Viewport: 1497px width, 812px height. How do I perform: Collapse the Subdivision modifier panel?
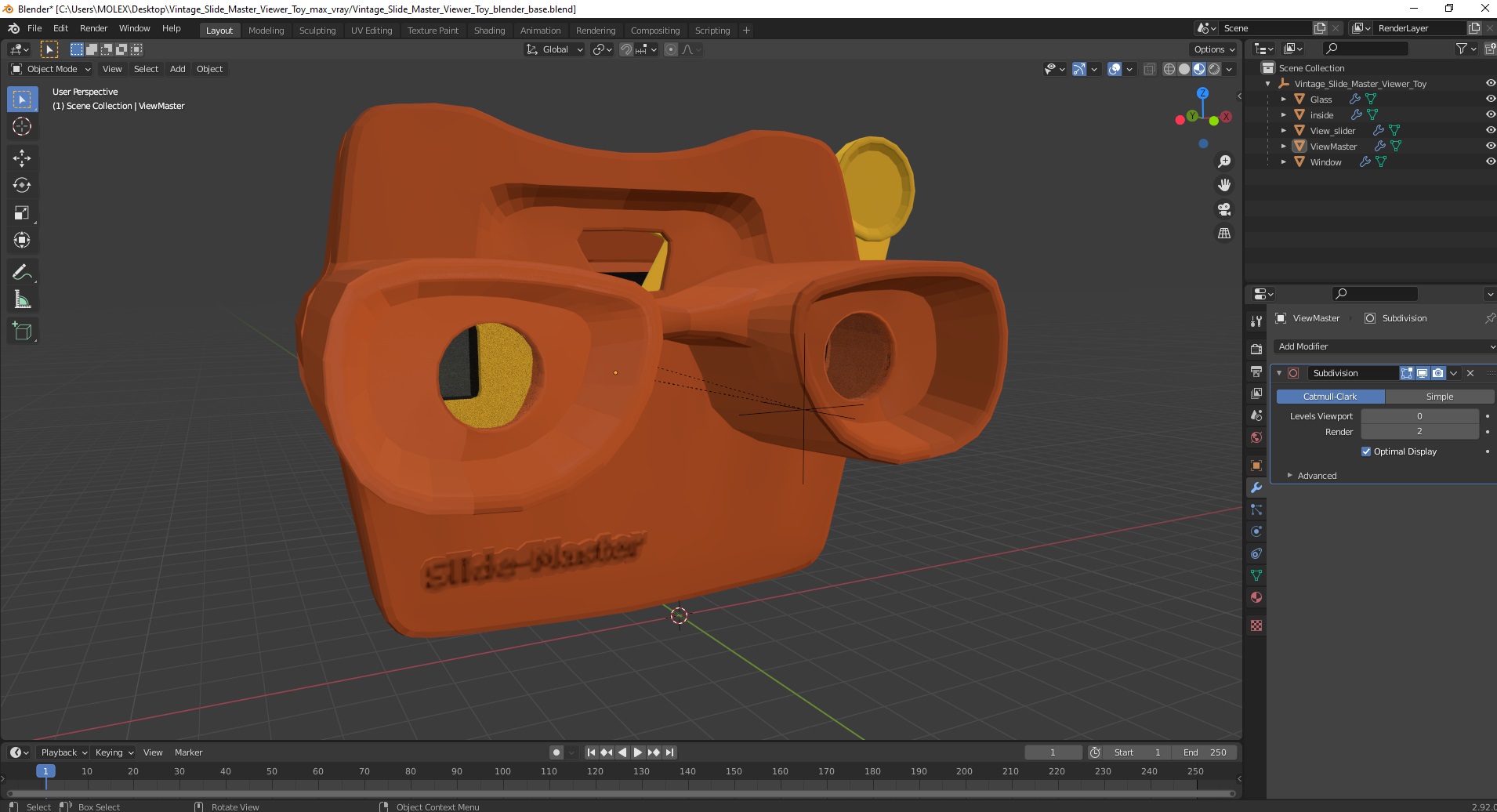click(x=1279, y=373)
